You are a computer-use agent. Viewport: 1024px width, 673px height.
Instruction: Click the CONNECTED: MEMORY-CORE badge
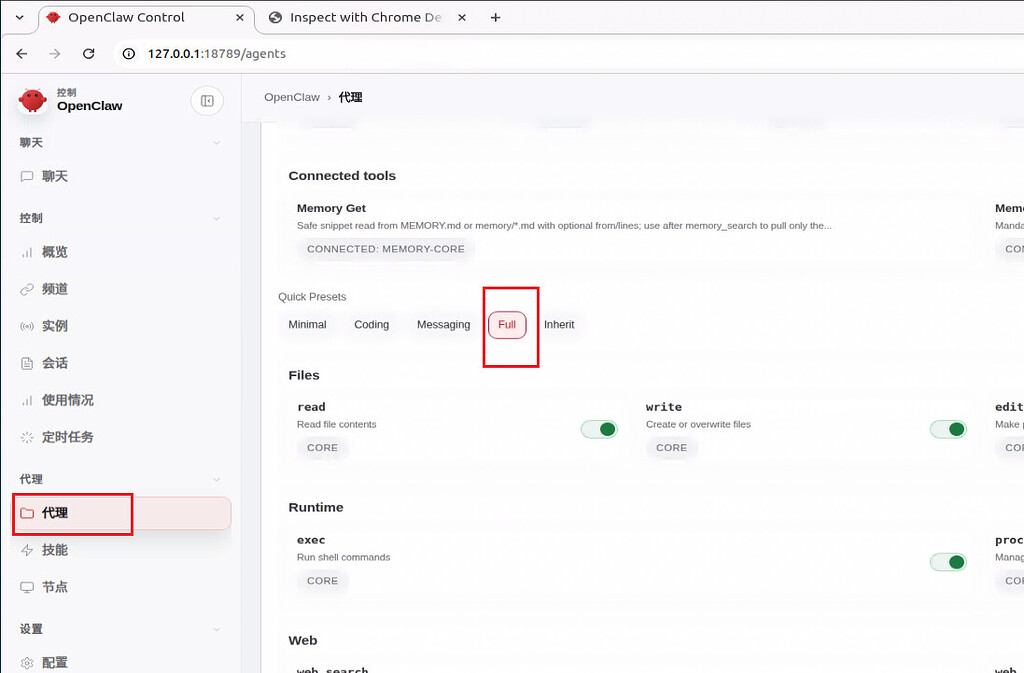[x=386, y=249]
